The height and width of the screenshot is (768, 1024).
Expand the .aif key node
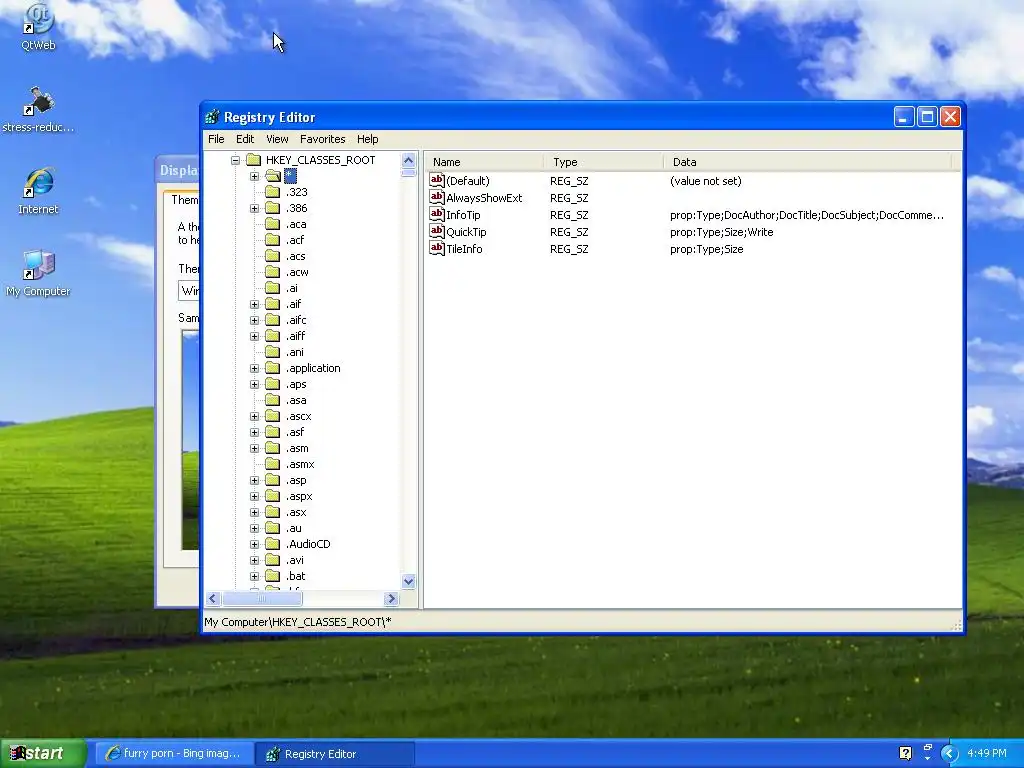pyautogui.click(x=255, y=304)
